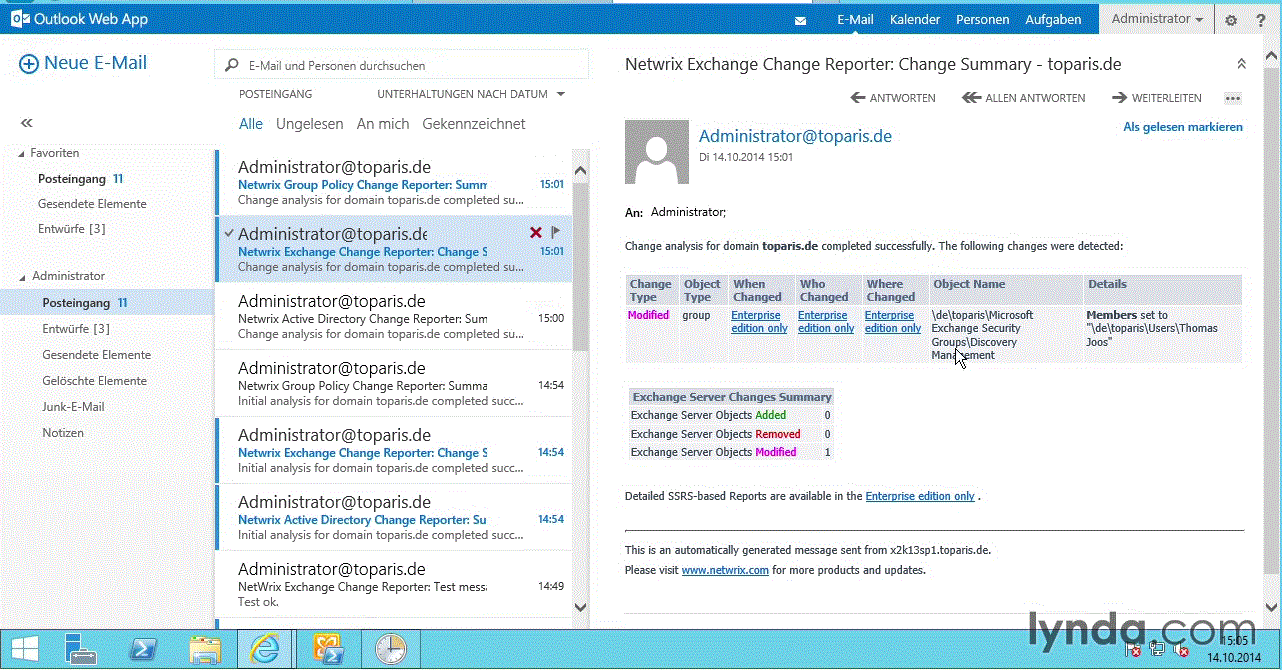This screenshot has height=670, width=1282.
Task: Open more actions ellipsis in reading pane
Action: (1232, 98)
